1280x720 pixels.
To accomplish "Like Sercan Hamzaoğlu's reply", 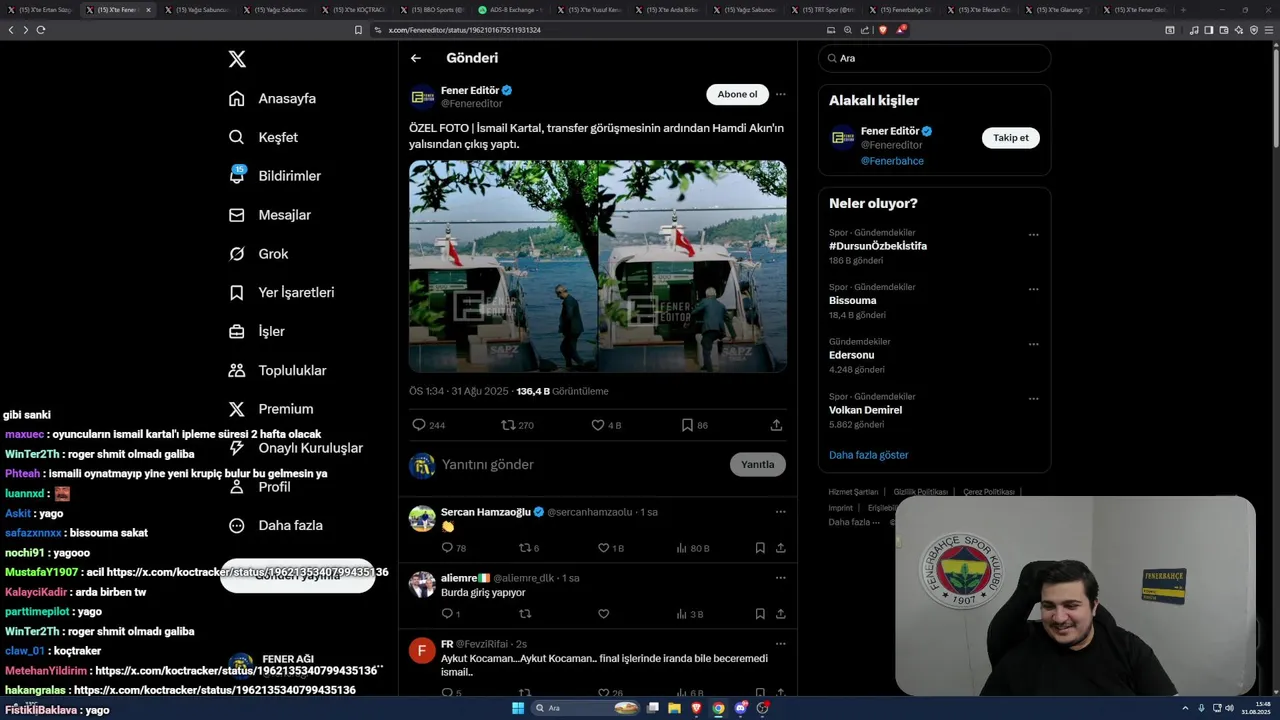I will tap(603, 548).
